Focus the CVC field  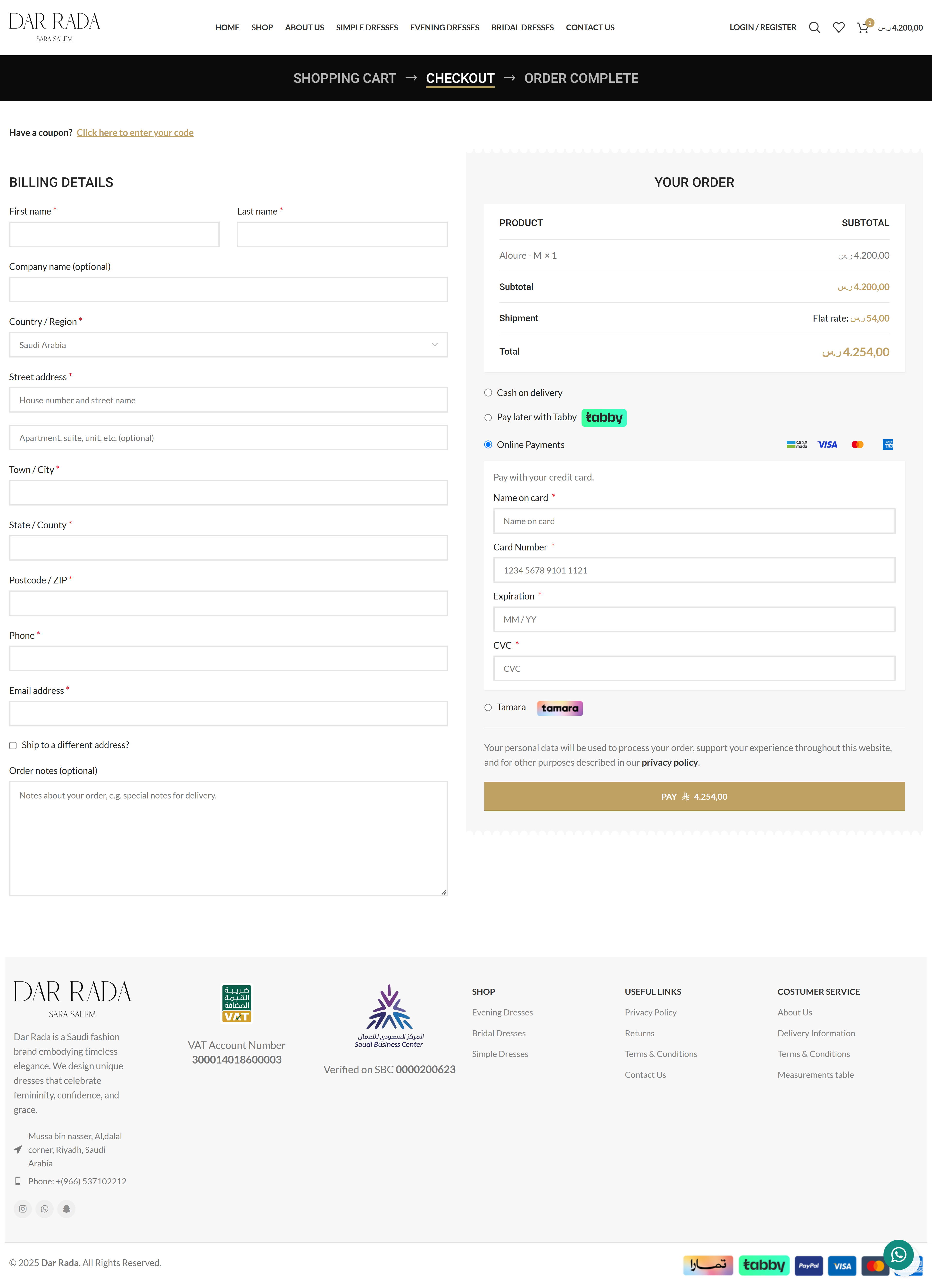[x=694, y=668]
